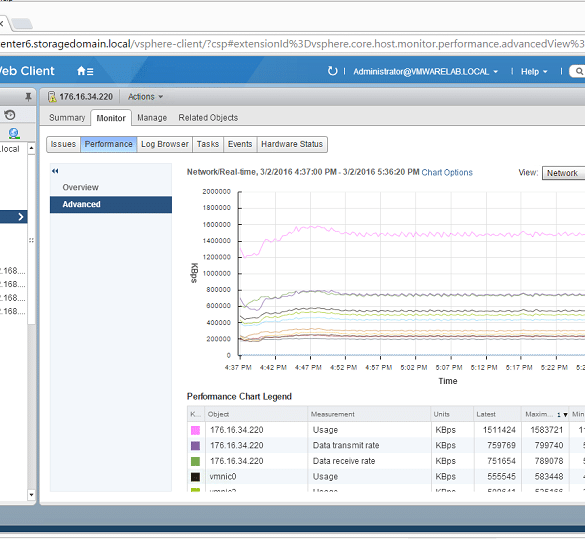
Task: Click the Measurement column header
Action: (369, 414)
